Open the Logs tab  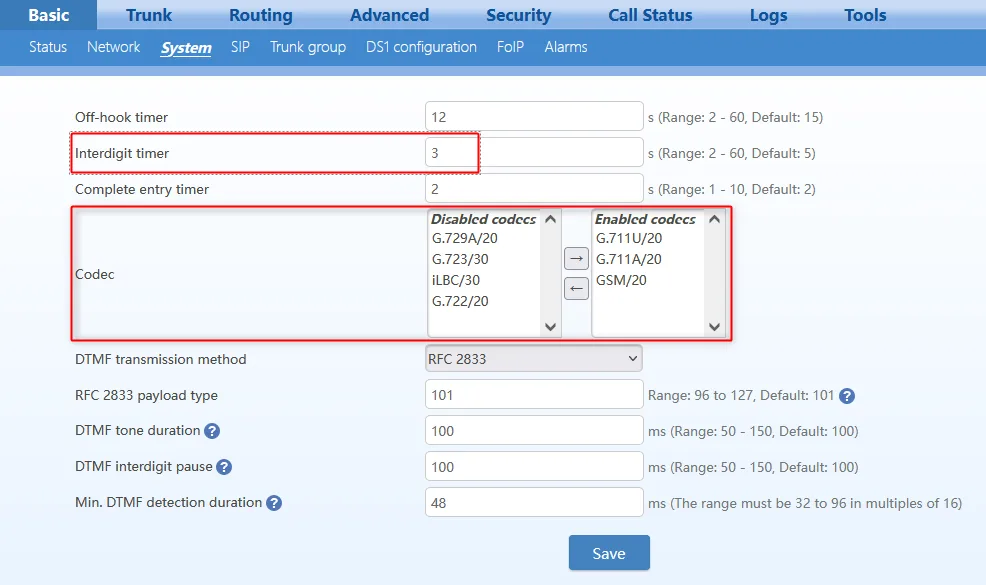[x=768, y=15]
